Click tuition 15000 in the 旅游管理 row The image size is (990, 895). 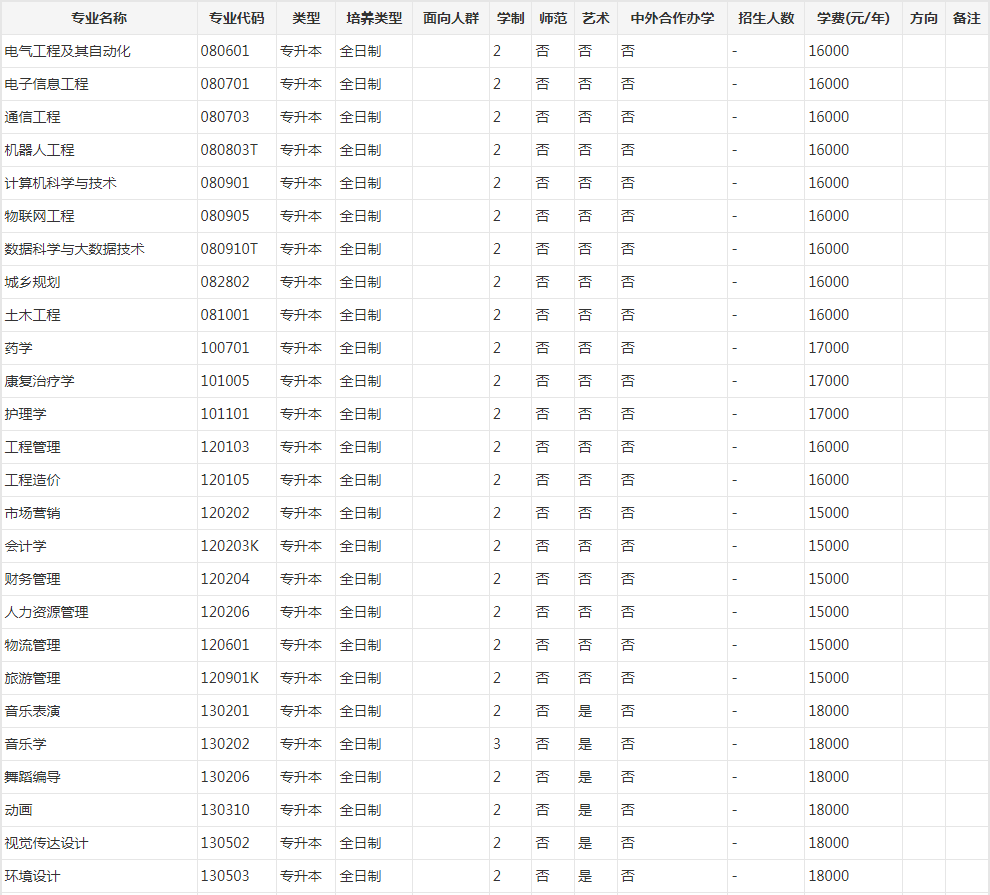coord(829,678)
